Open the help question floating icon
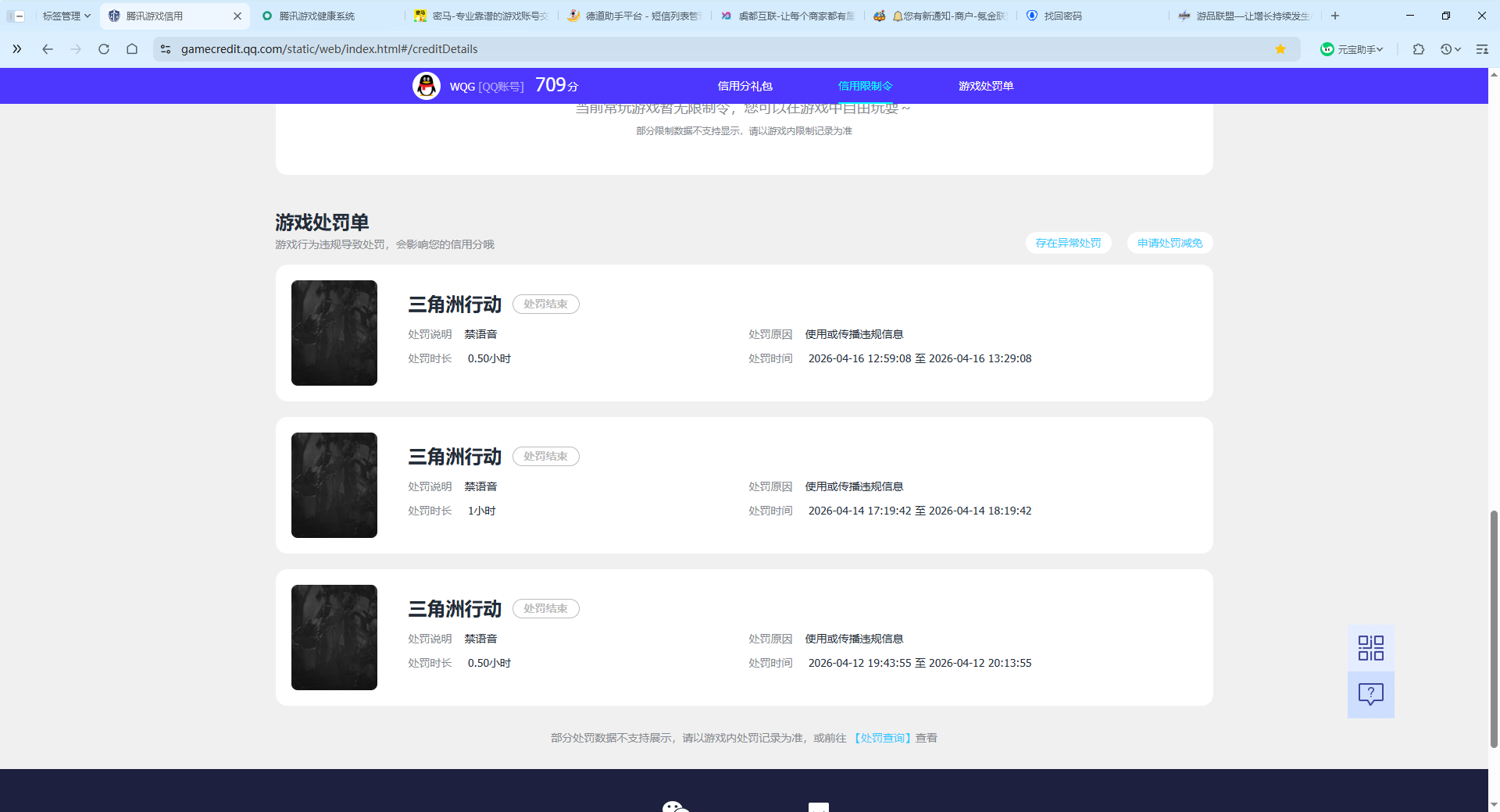 pyautogui.click(x=1371, y=694)
